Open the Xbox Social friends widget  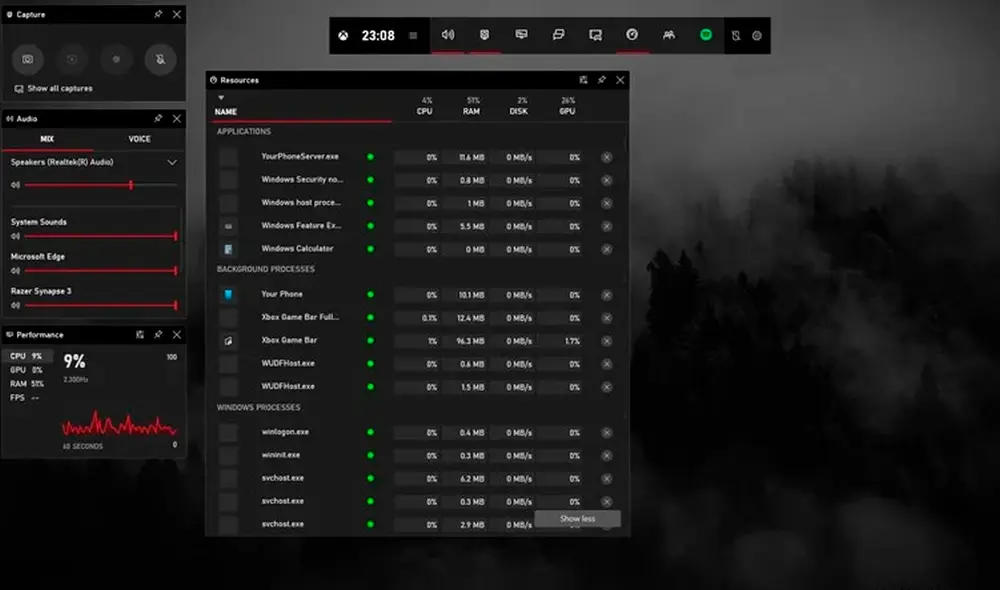668,35
